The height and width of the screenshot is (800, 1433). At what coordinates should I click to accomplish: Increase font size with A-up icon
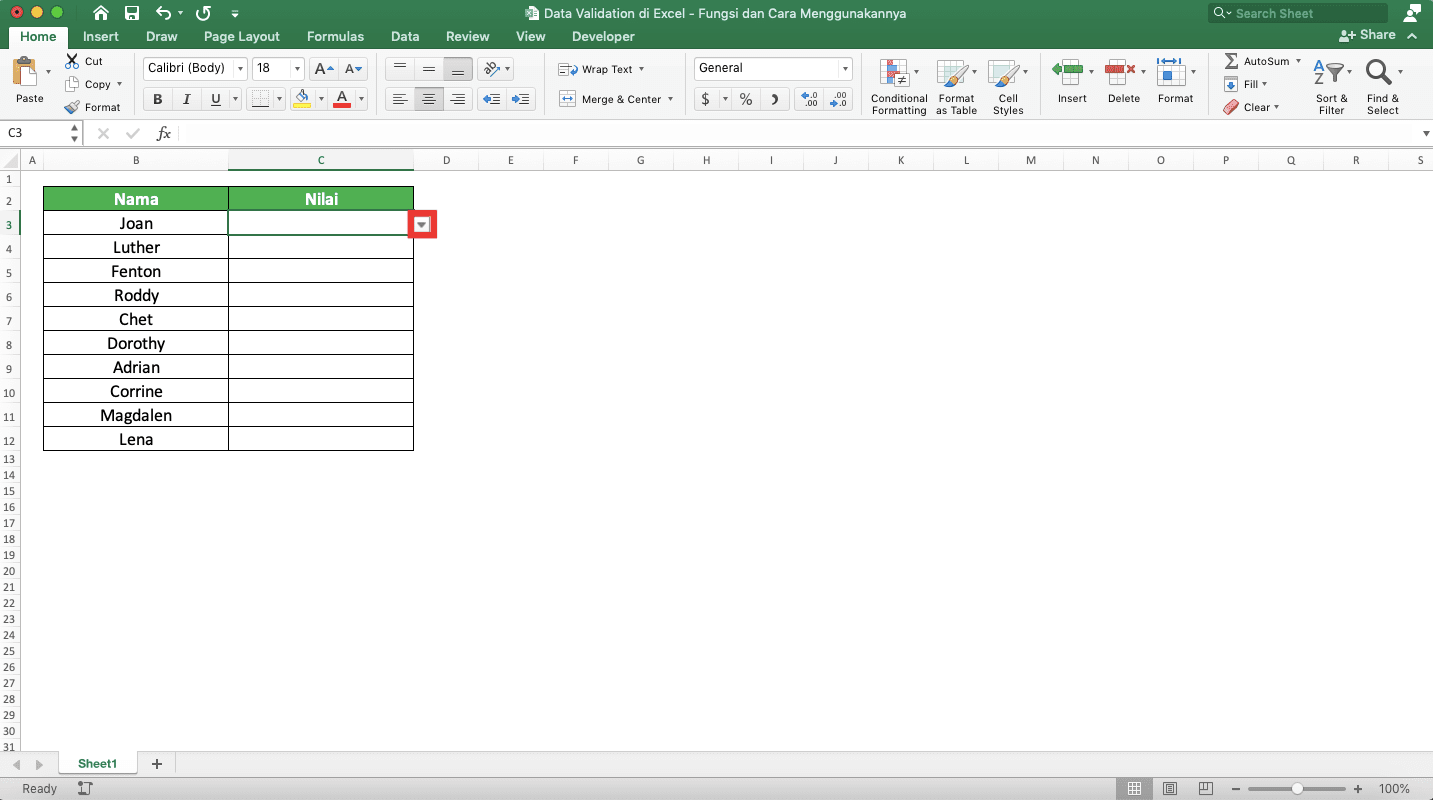pyautogui.click(x=323, y=69)
